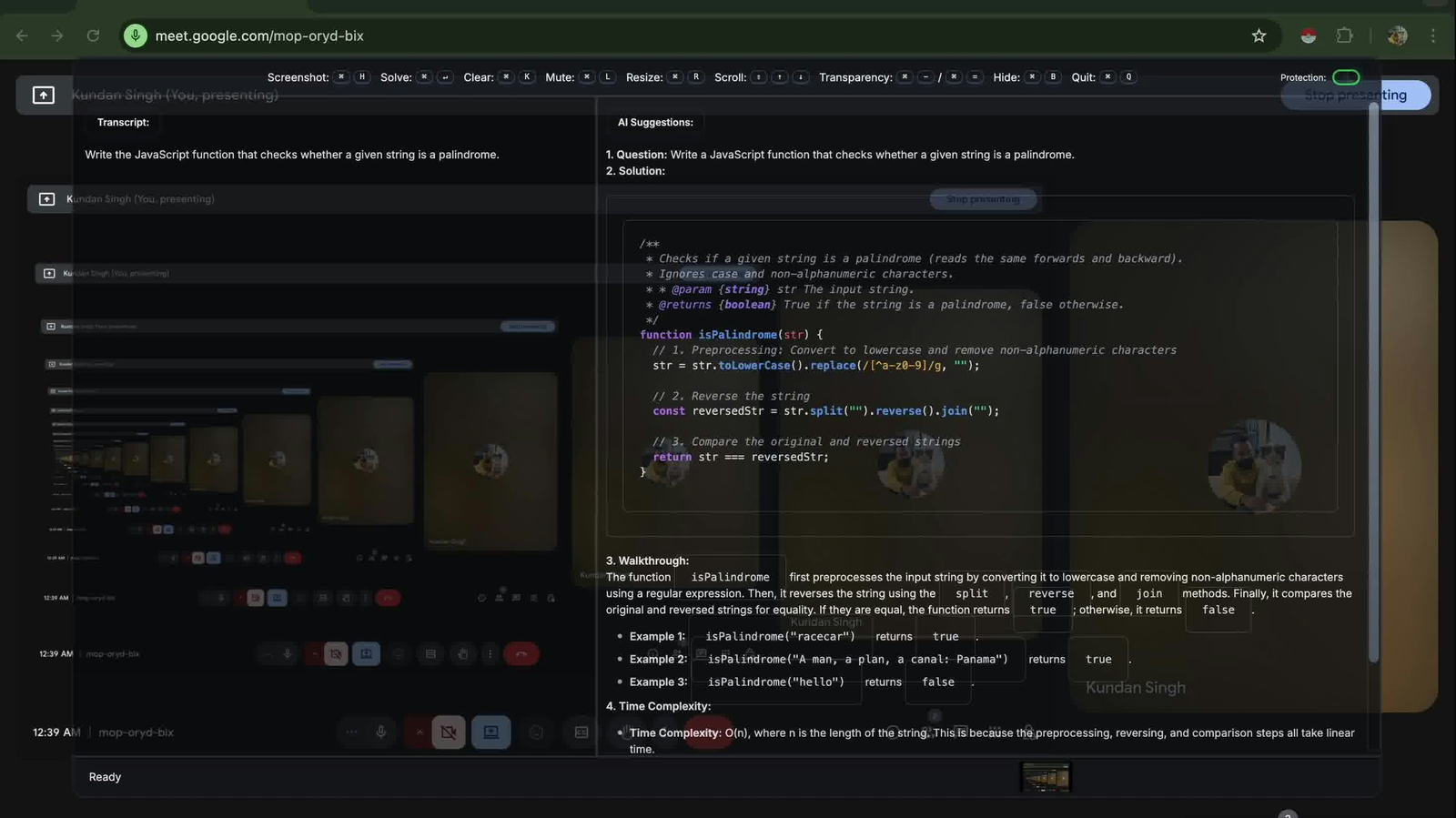Click the Solve shortcut enter key

click(x=445, y=77)
